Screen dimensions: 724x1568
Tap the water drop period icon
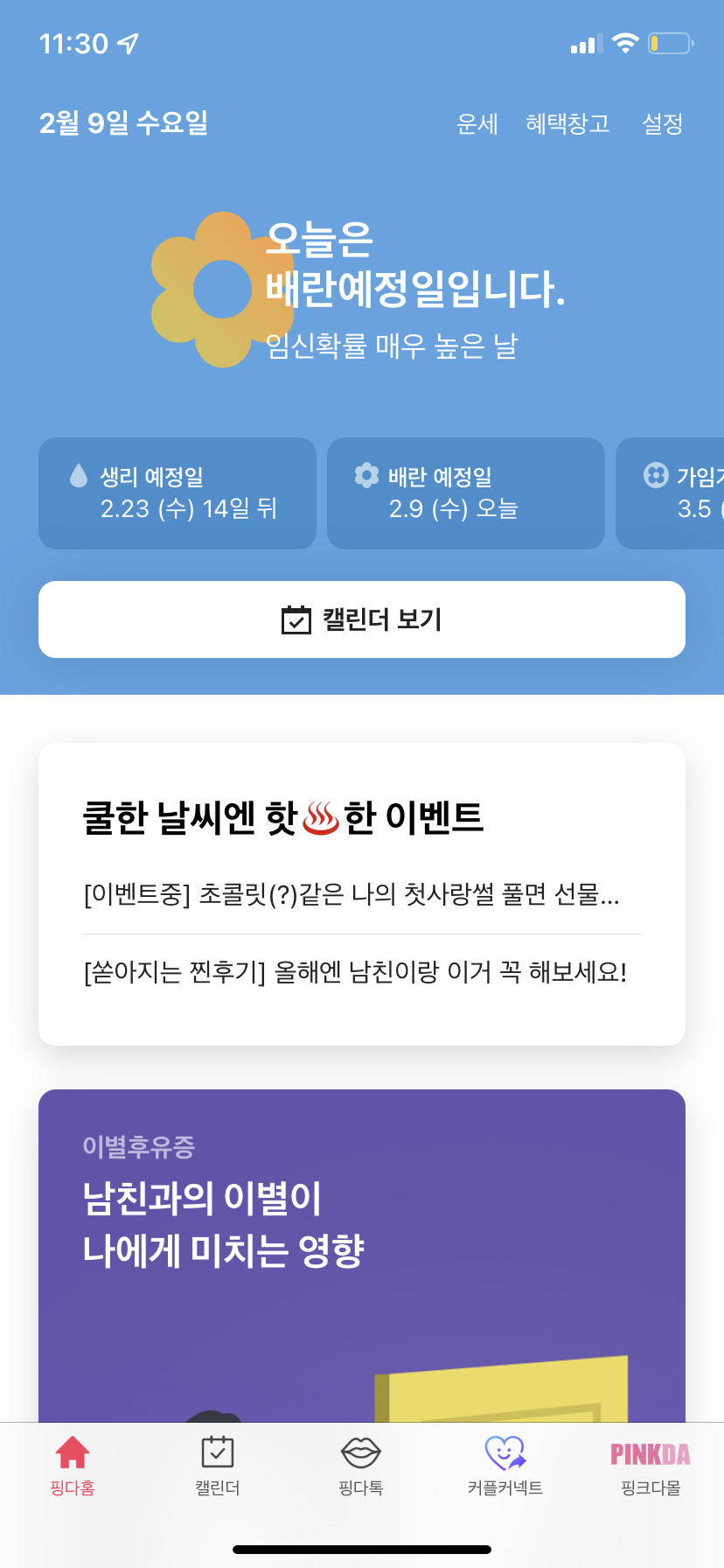point(79,476)
